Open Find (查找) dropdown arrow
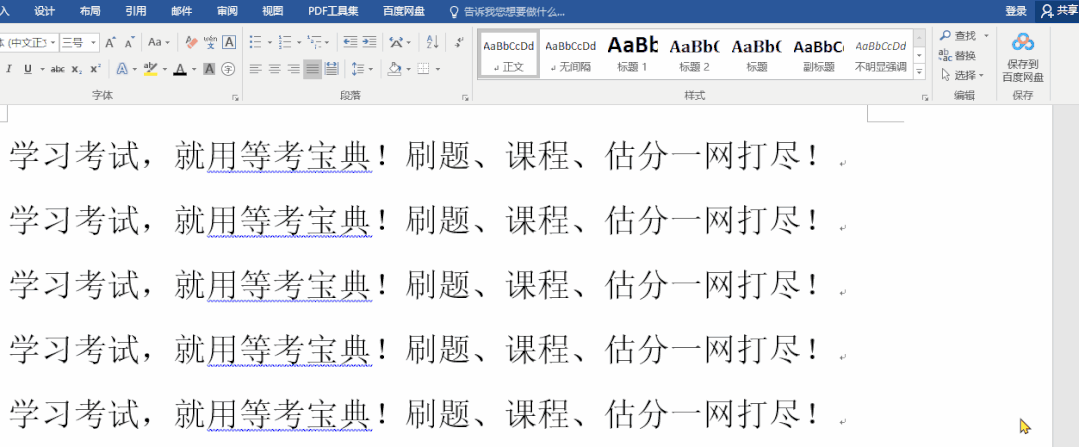 (986, 35)
